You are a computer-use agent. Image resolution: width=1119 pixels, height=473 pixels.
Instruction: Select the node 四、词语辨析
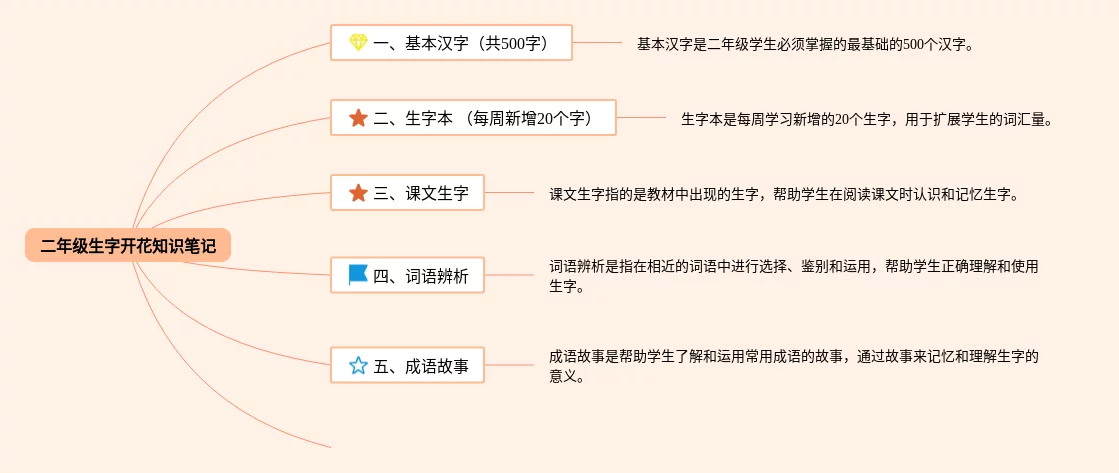pos(407,275)
